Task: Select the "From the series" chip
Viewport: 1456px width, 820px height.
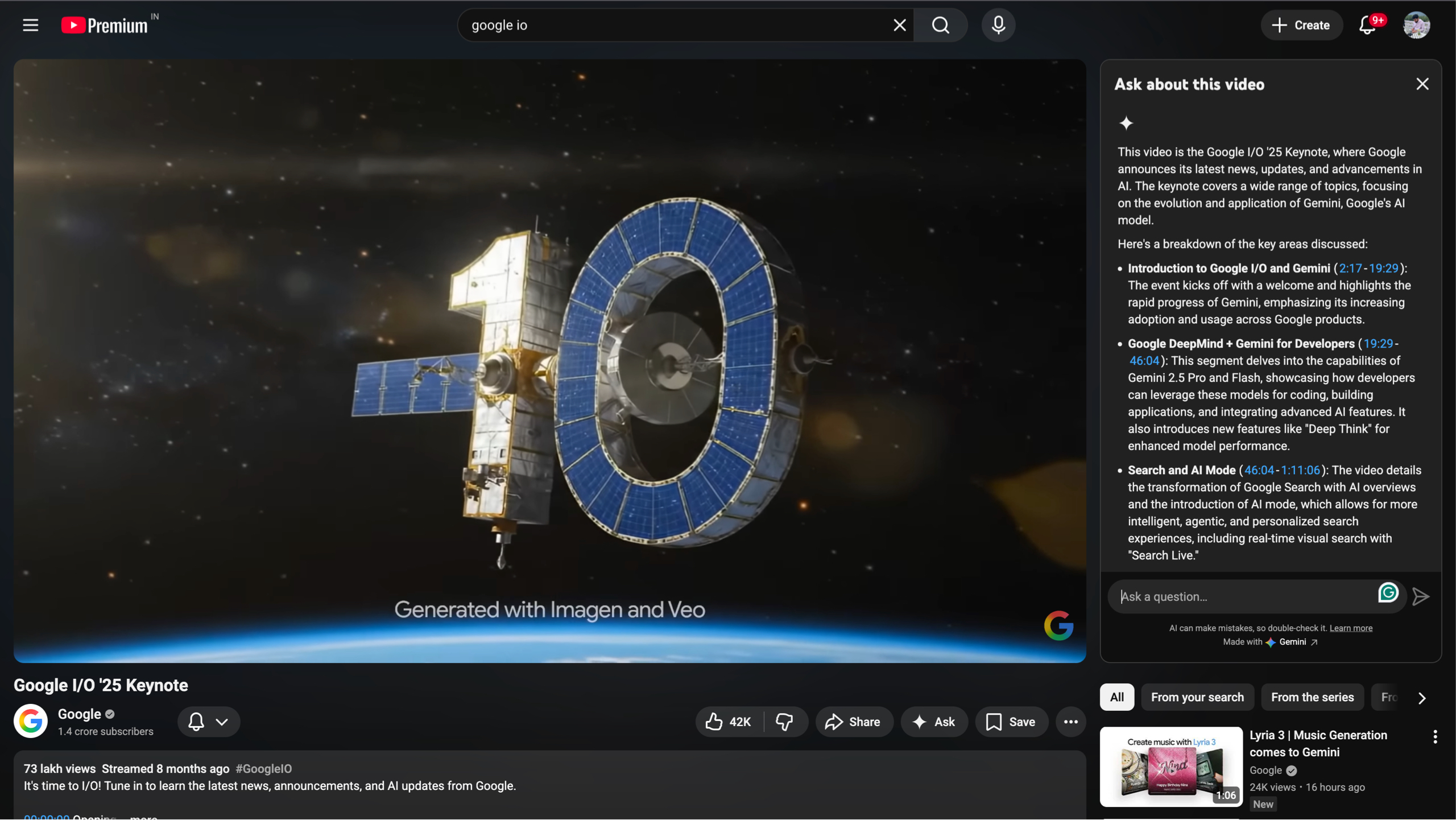Action: pyautogui.click(x=1312, y=697)
